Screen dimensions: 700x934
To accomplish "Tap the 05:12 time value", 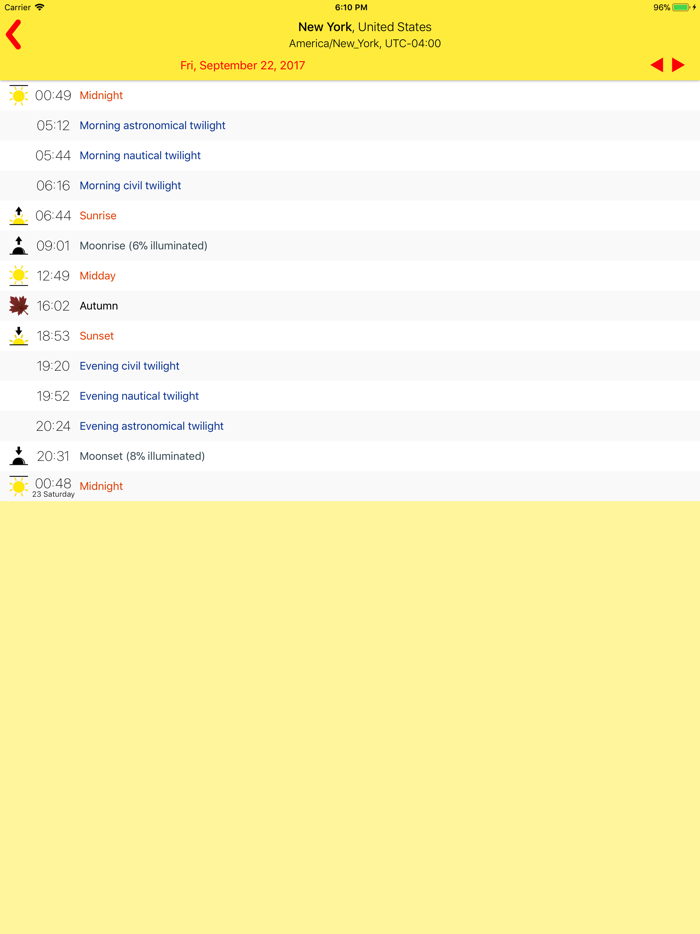I will pos(53,126).
